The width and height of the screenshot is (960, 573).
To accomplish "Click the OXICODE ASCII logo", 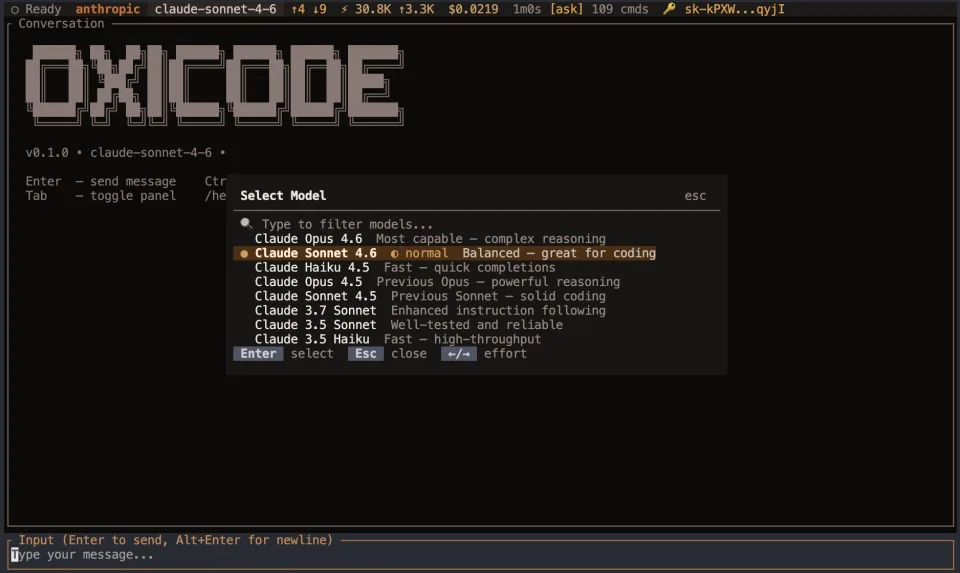I will pos(214,84).
